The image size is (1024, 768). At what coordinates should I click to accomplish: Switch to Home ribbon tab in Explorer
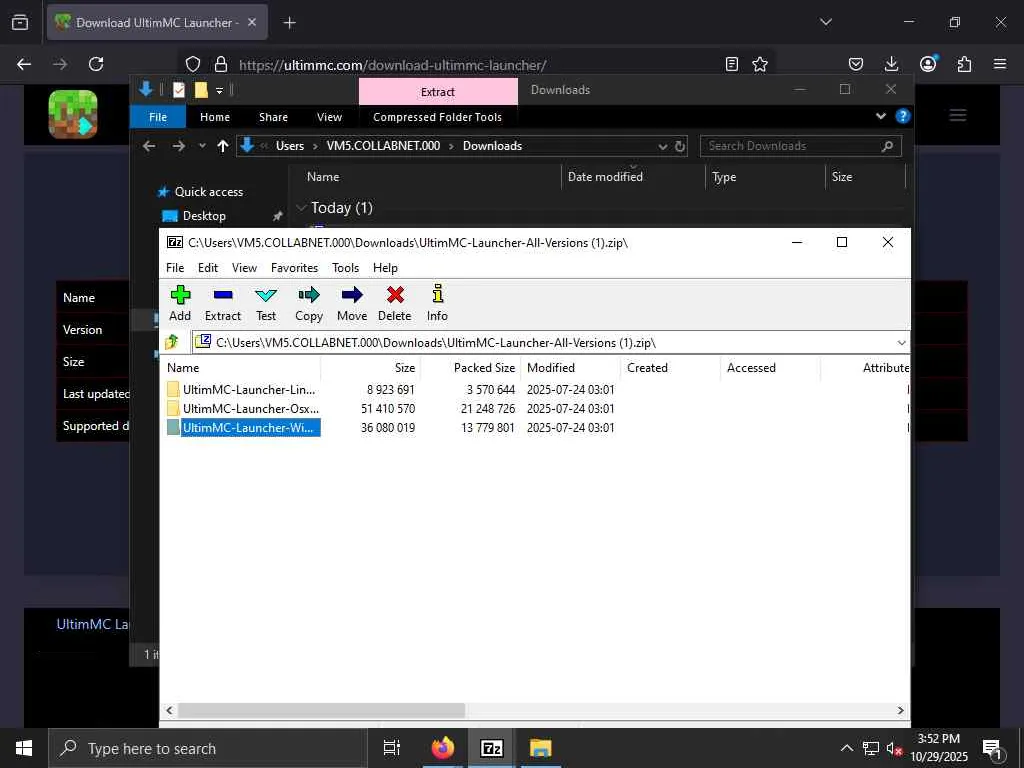pyautogui.click(x=215, y=117)
